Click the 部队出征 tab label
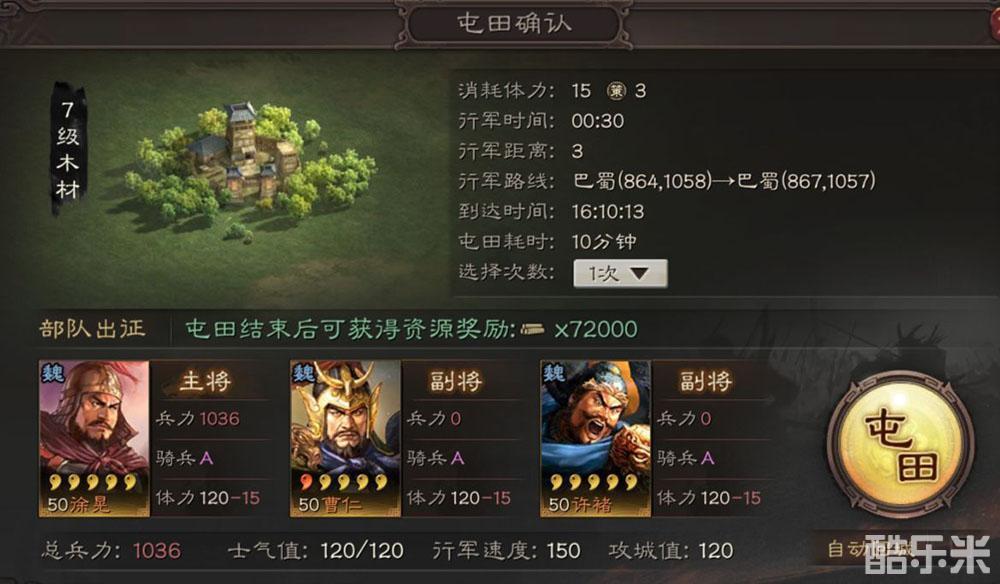Viewport: 1000px width, 584px height. coord(92,329)
